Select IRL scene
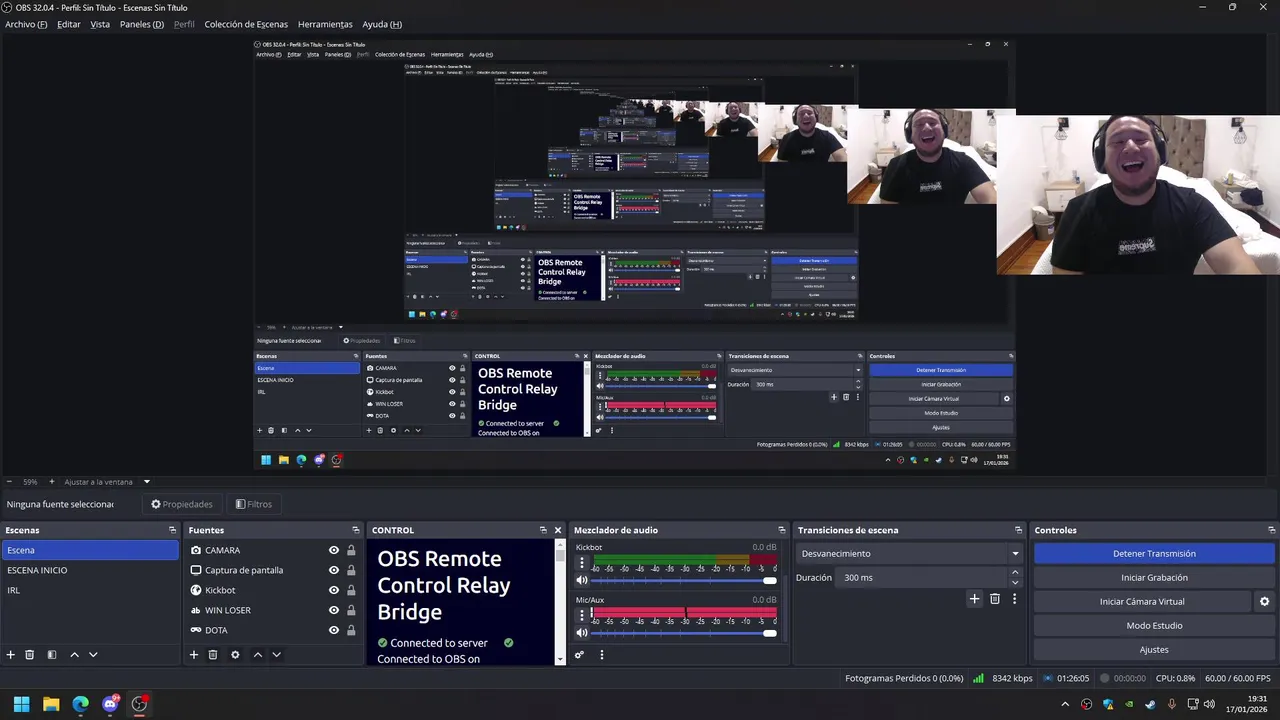 point(90,590)
